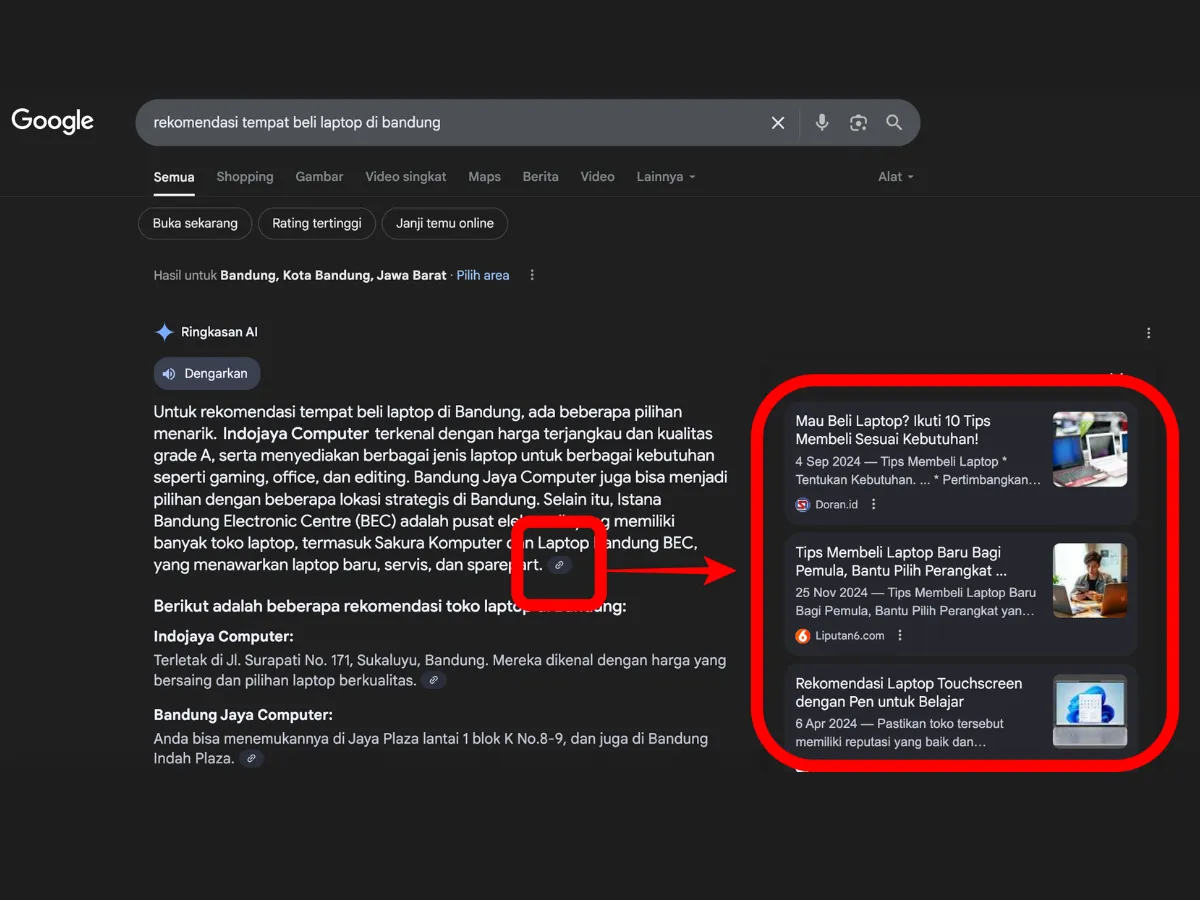Toggle the Buka sekarang filter chip

pyautogui.click(x=195, y=224)
